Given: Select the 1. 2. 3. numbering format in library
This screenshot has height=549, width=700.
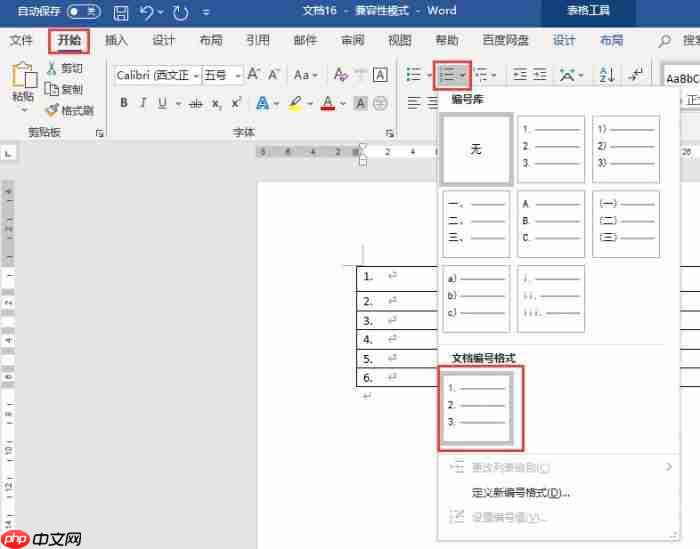Looking at the screenshot, I should point(551,149).
